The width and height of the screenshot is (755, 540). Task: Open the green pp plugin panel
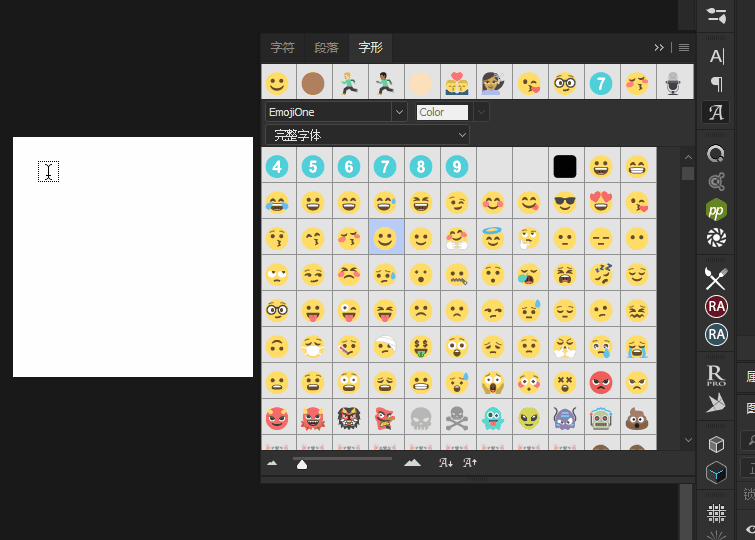tap(716, 211)
